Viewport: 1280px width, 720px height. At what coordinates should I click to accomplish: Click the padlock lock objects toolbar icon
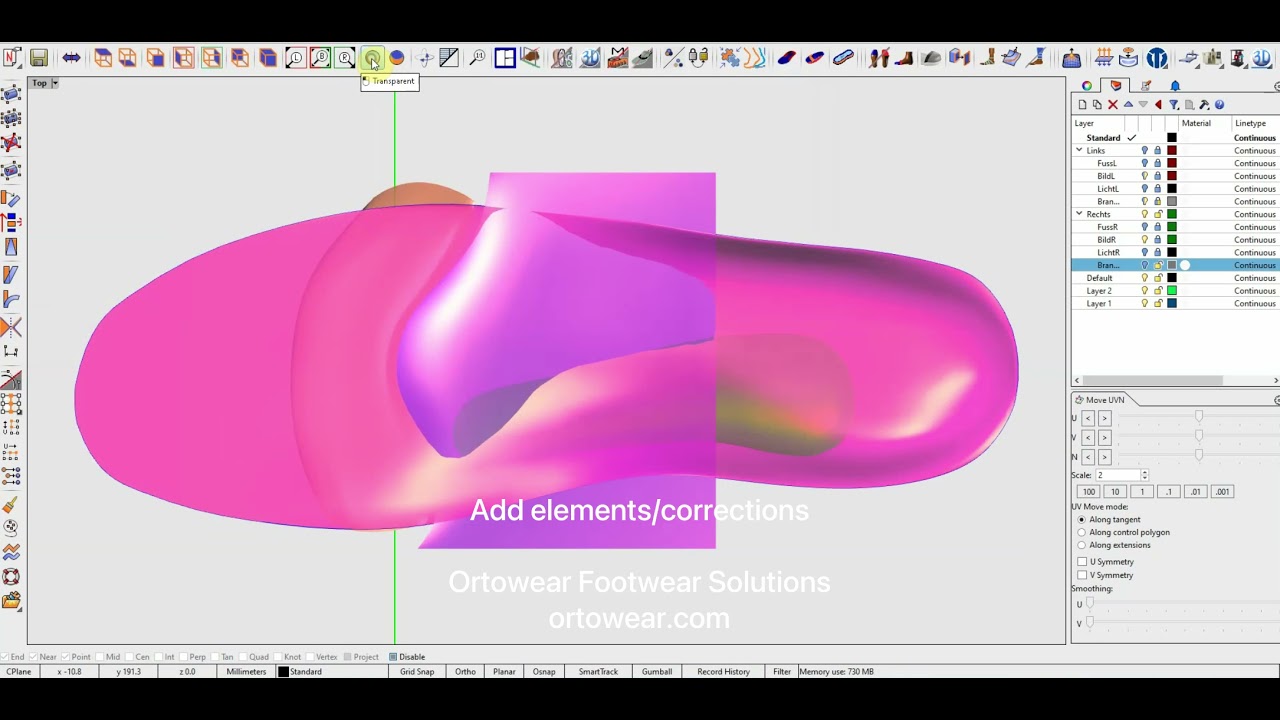coord(698,58)
